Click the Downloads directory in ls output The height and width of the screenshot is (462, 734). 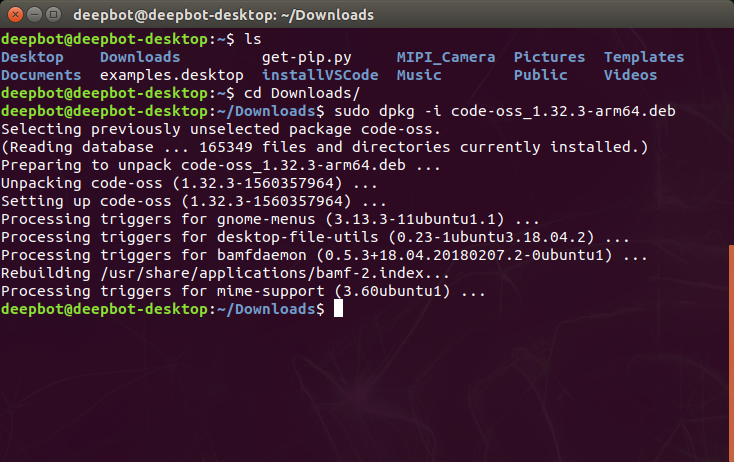[x=140, y=57]
